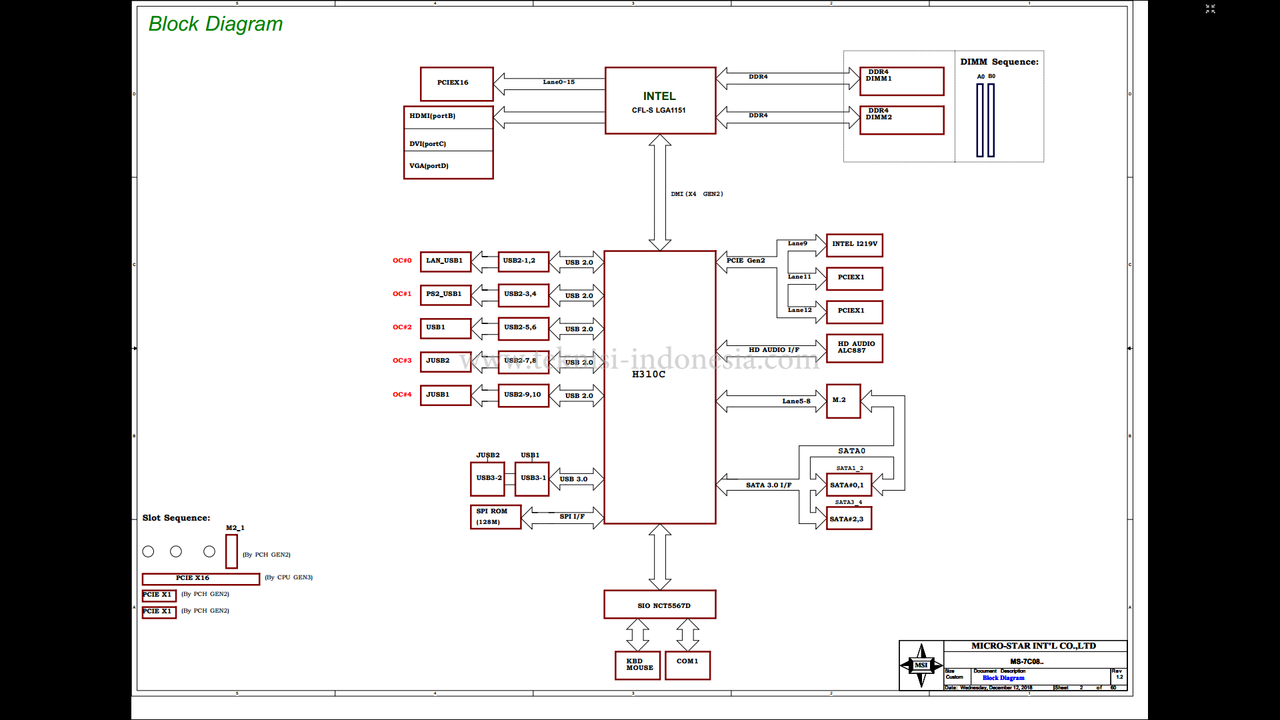This screenshot has width=1280, height=720.
Task: Select the Lane0~15 arrow label
Action: [x=559, y=82]
